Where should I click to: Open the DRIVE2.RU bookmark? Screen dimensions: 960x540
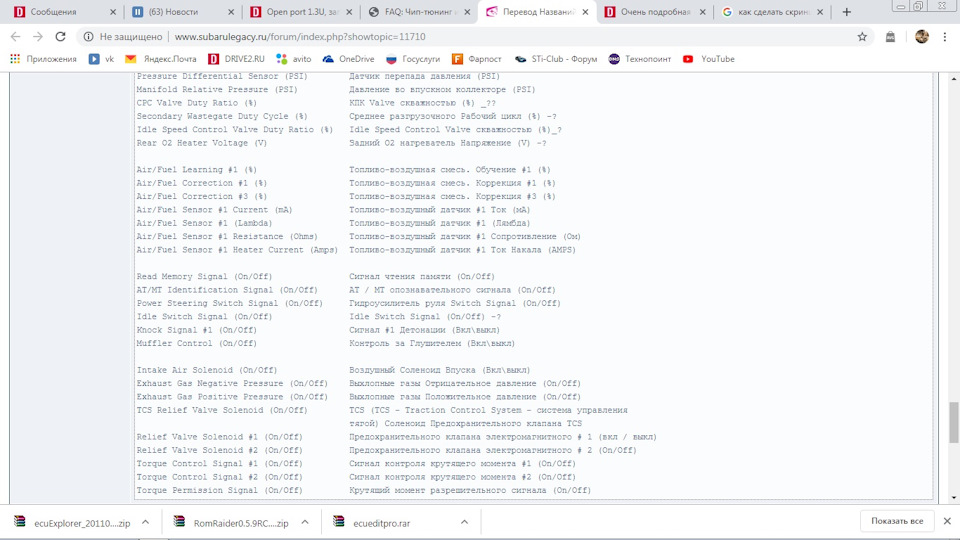236,59
